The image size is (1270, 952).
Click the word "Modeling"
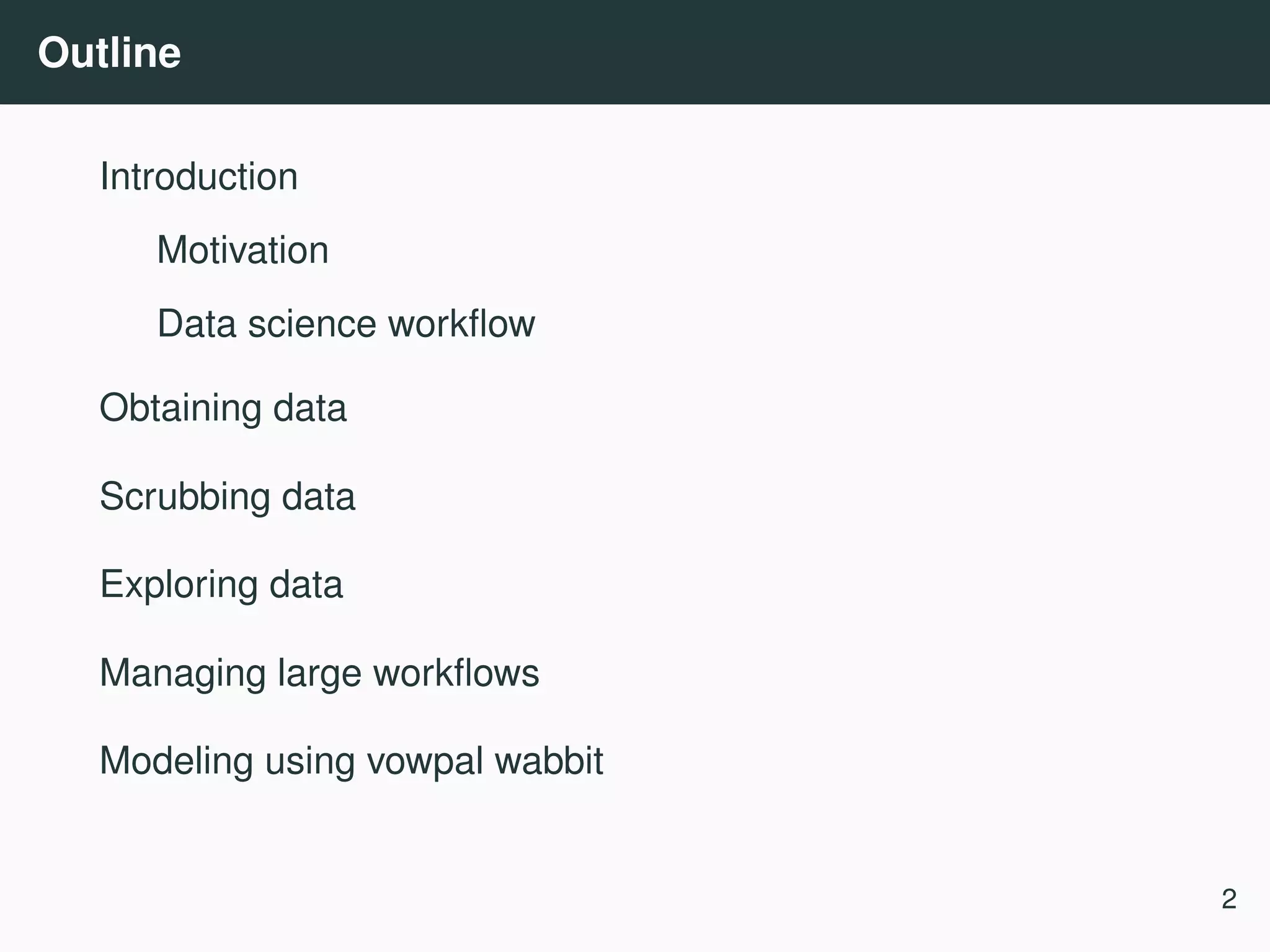pos(176,761)
